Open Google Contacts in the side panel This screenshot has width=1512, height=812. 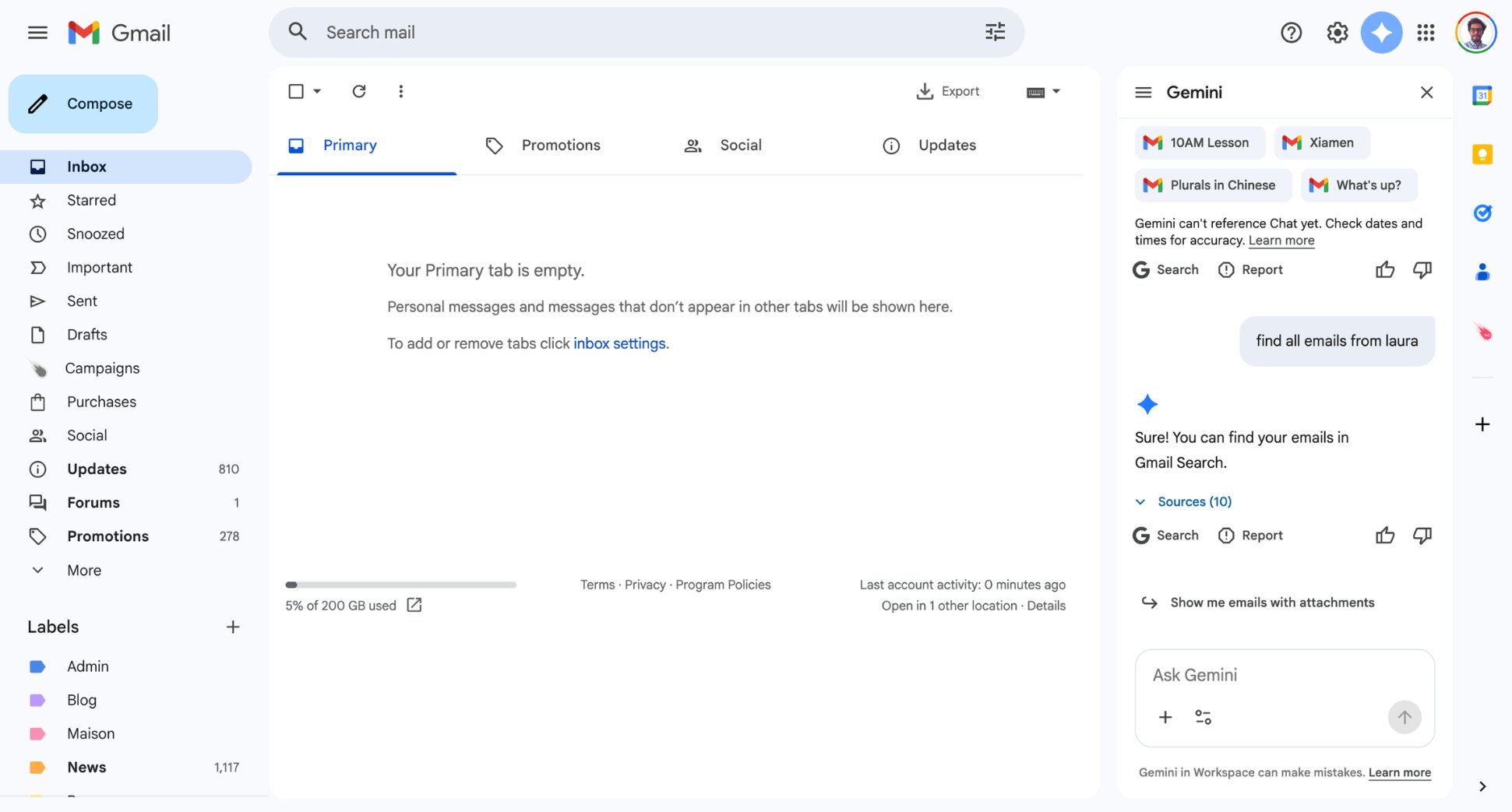pyautogui.click(x=1482, y=271)
